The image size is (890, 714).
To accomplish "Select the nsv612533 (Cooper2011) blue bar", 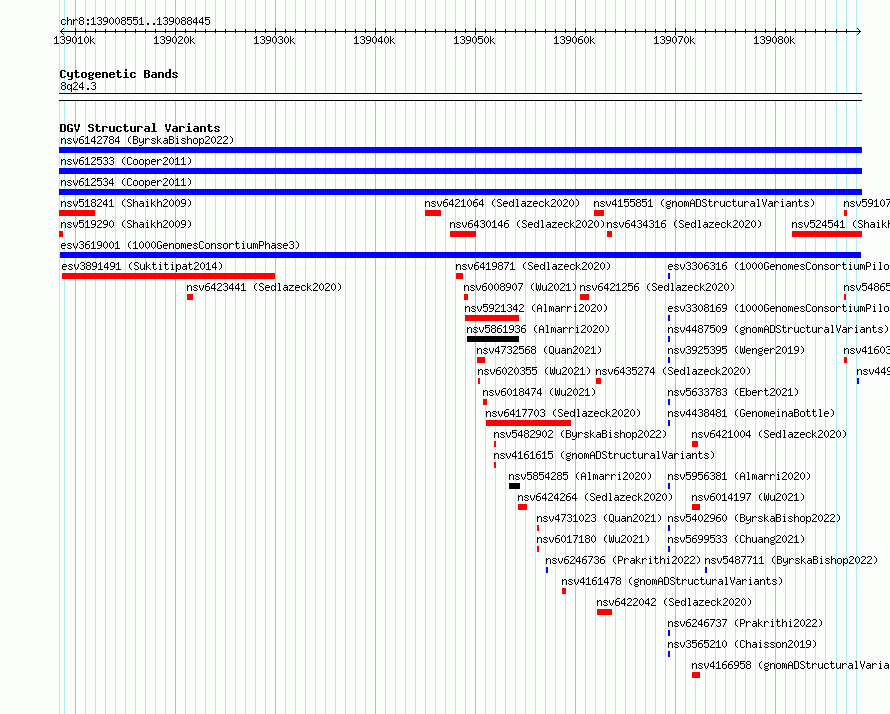I will click(x=460, y=171).
